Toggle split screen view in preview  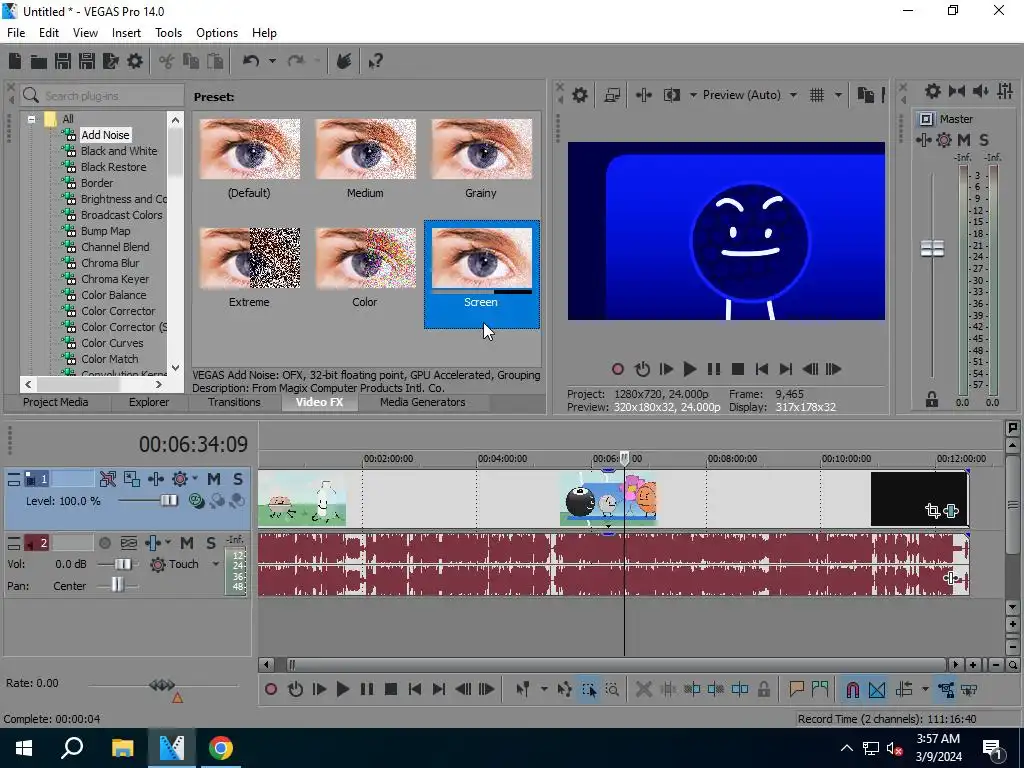[672, 95]
